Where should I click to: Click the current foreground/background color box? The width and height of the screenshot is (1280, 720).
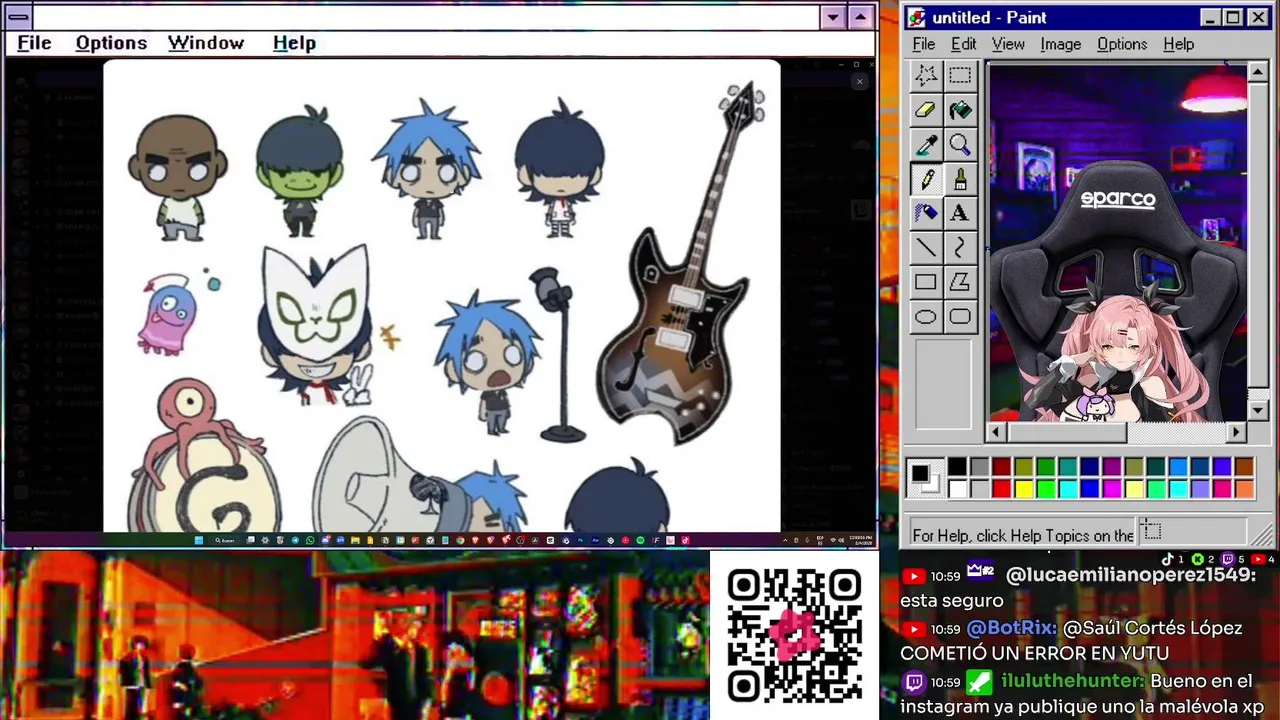925,478
